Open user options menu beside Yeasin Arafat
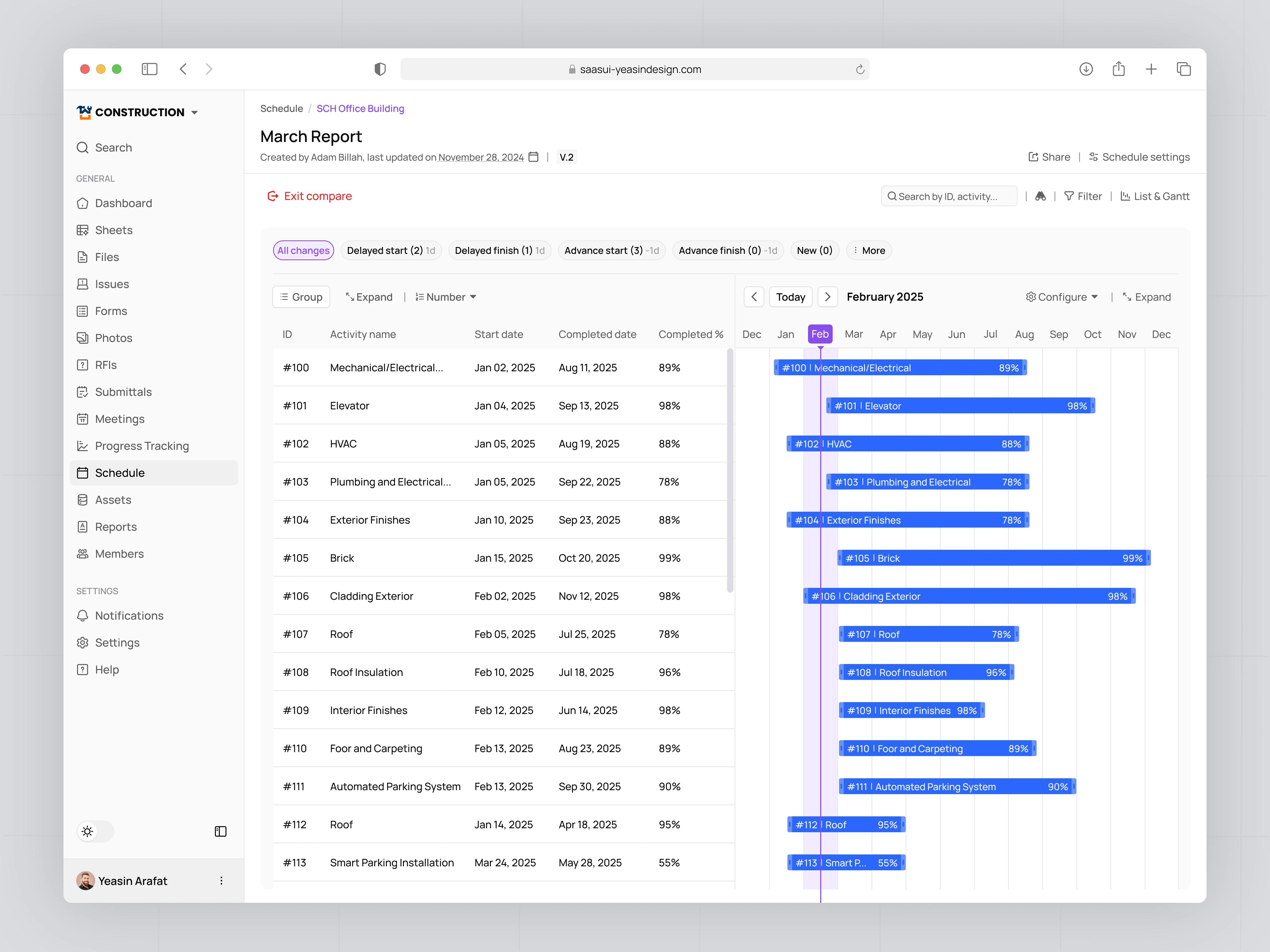 click(222, 880)
